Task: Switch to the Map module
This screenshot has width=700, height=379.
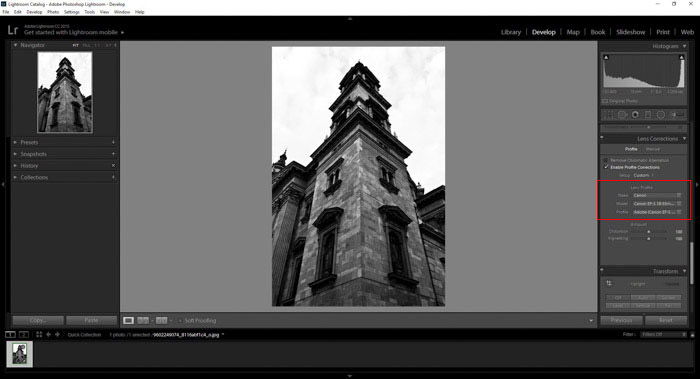Action: point(573,32)
